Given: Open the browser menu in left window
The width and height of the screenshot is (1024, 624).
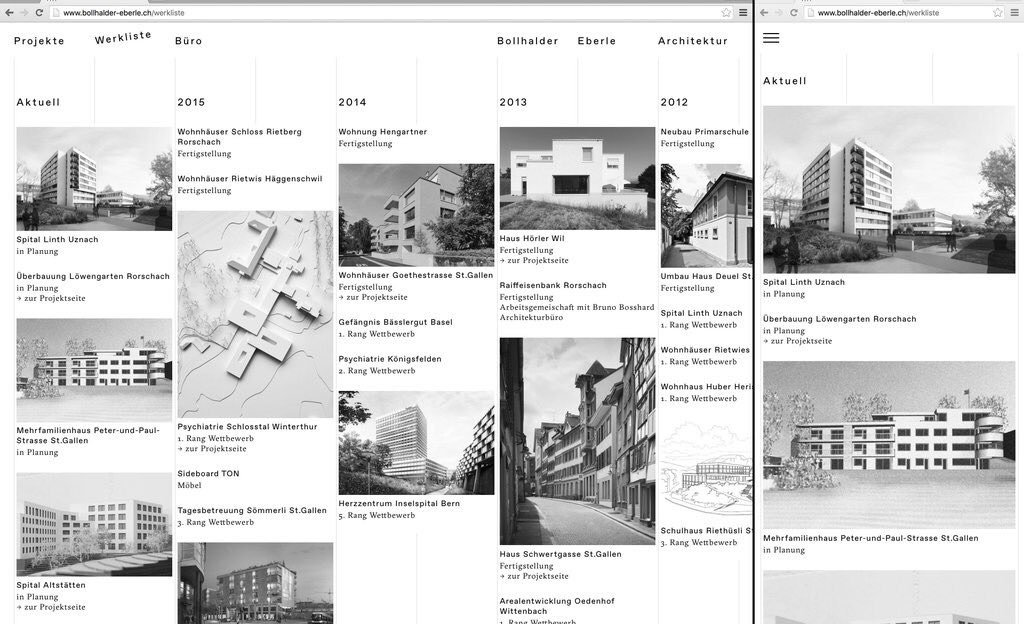Looking at the screenshot, I should coord(743,12).
